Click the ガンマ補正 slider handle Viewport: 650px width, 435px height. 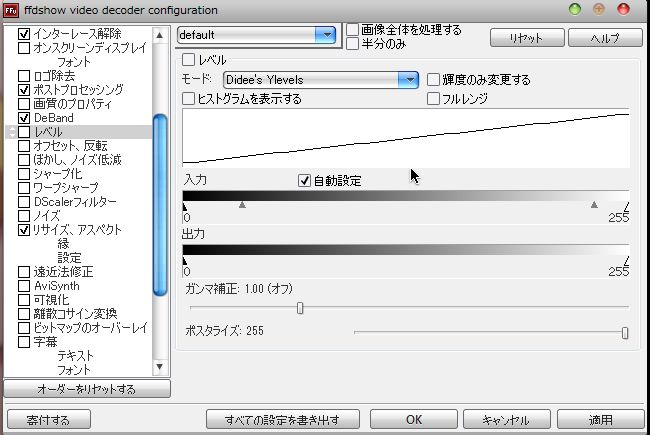[300, 308]
